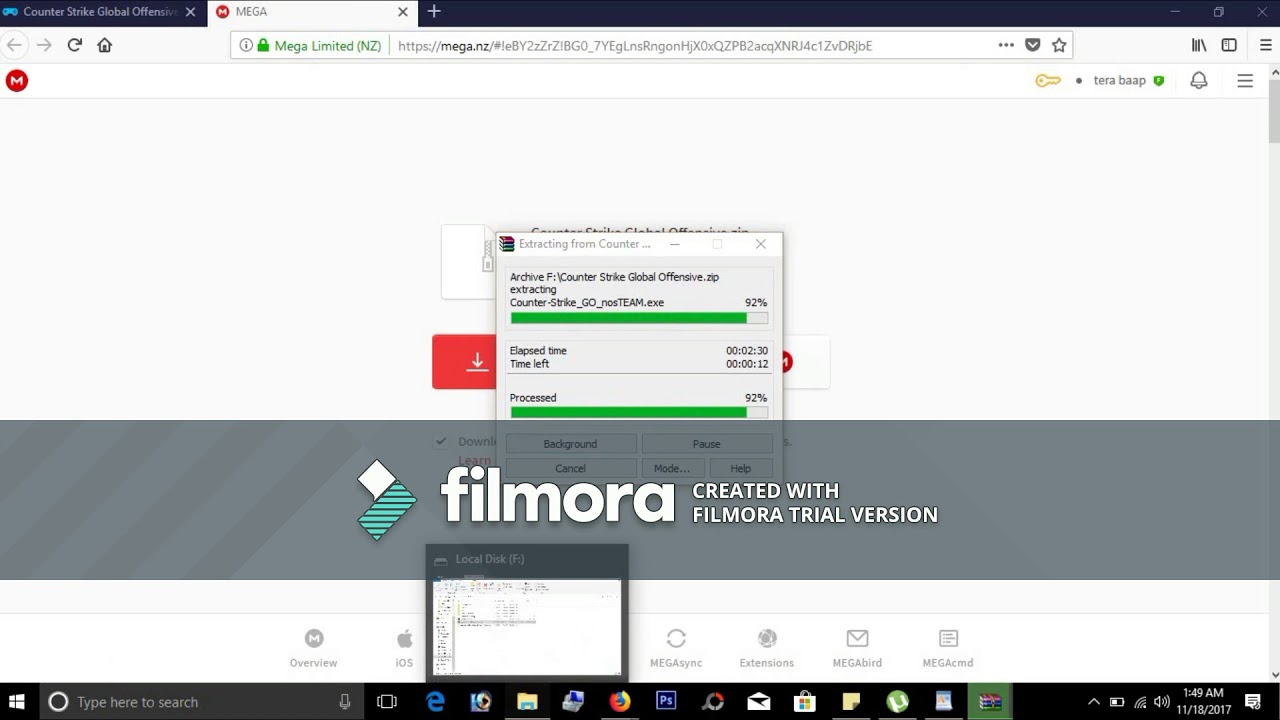Click Background in the WinRAR extraction dialog

(x=570, y=444)
